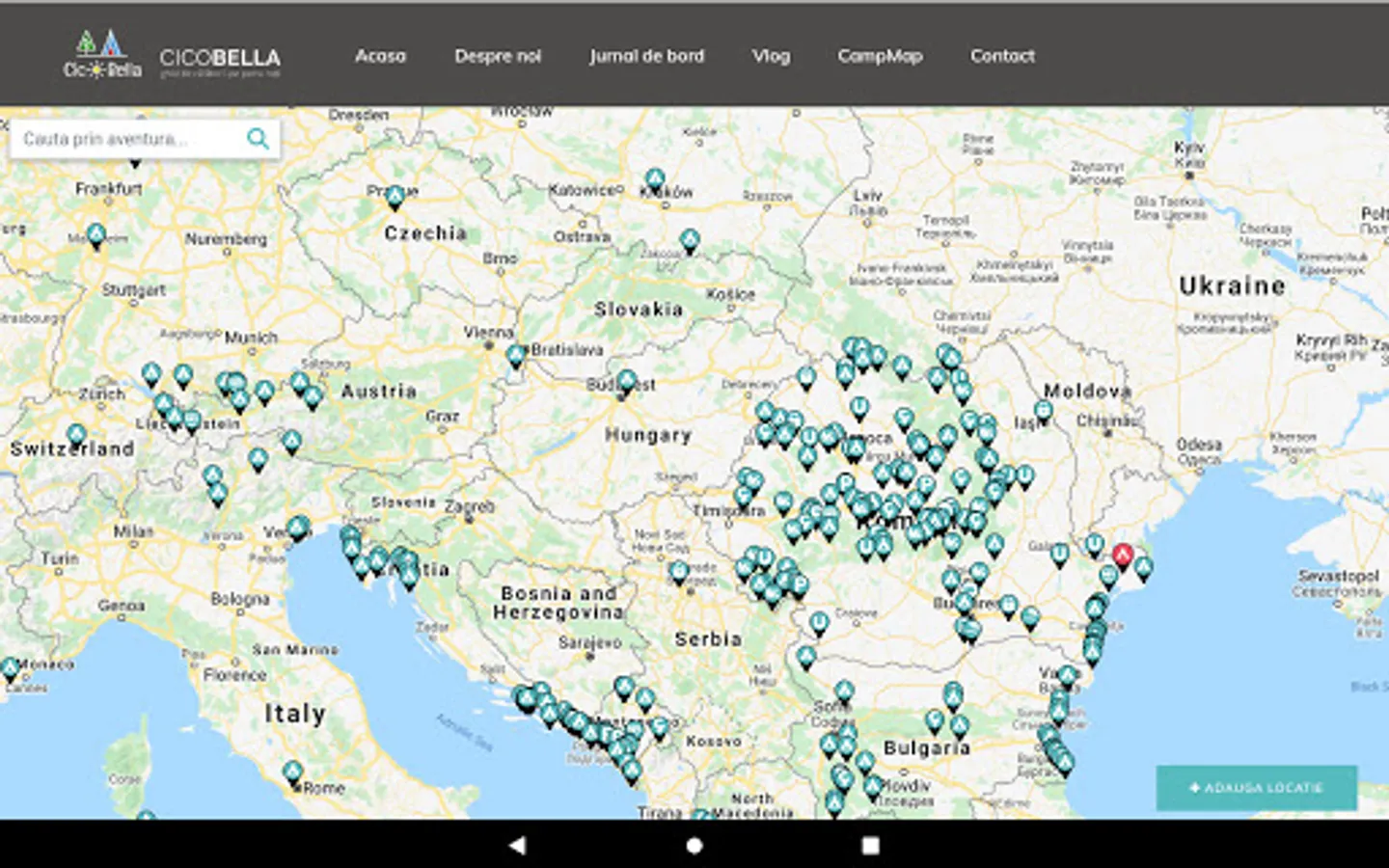The image size is (1389, 868).
Task: Click the Czechia label on the map
Action: [x=425, y=233]
